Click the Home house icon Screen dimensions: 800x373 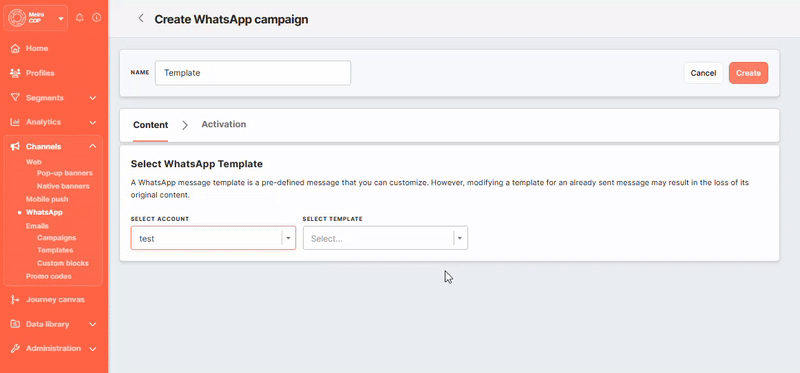(x=15, y=48)
